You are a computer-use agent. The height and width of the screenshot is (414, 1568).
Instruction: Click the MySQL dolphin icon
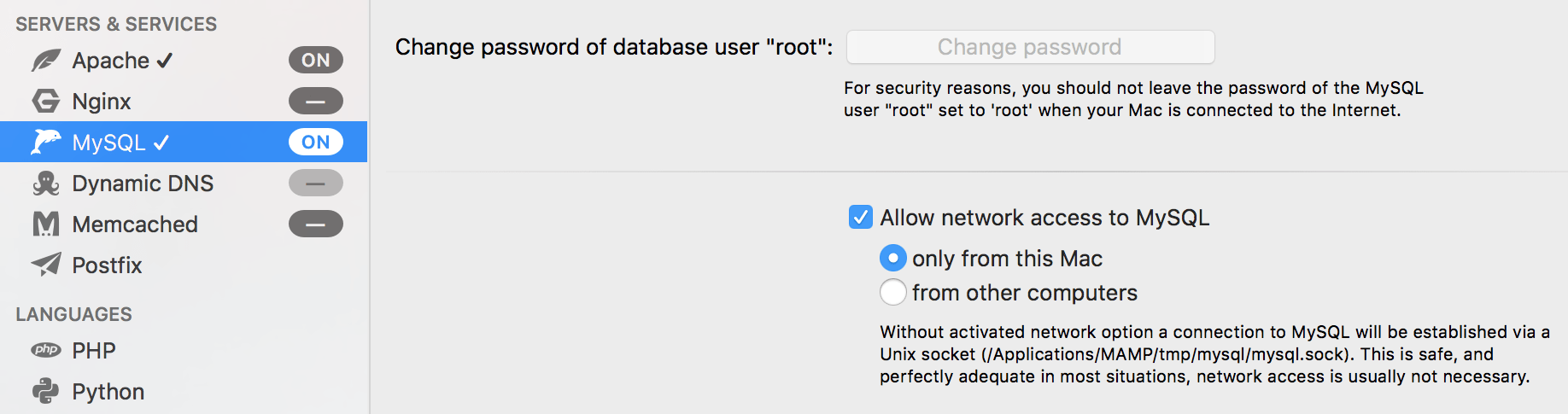[x=46, y=142]
